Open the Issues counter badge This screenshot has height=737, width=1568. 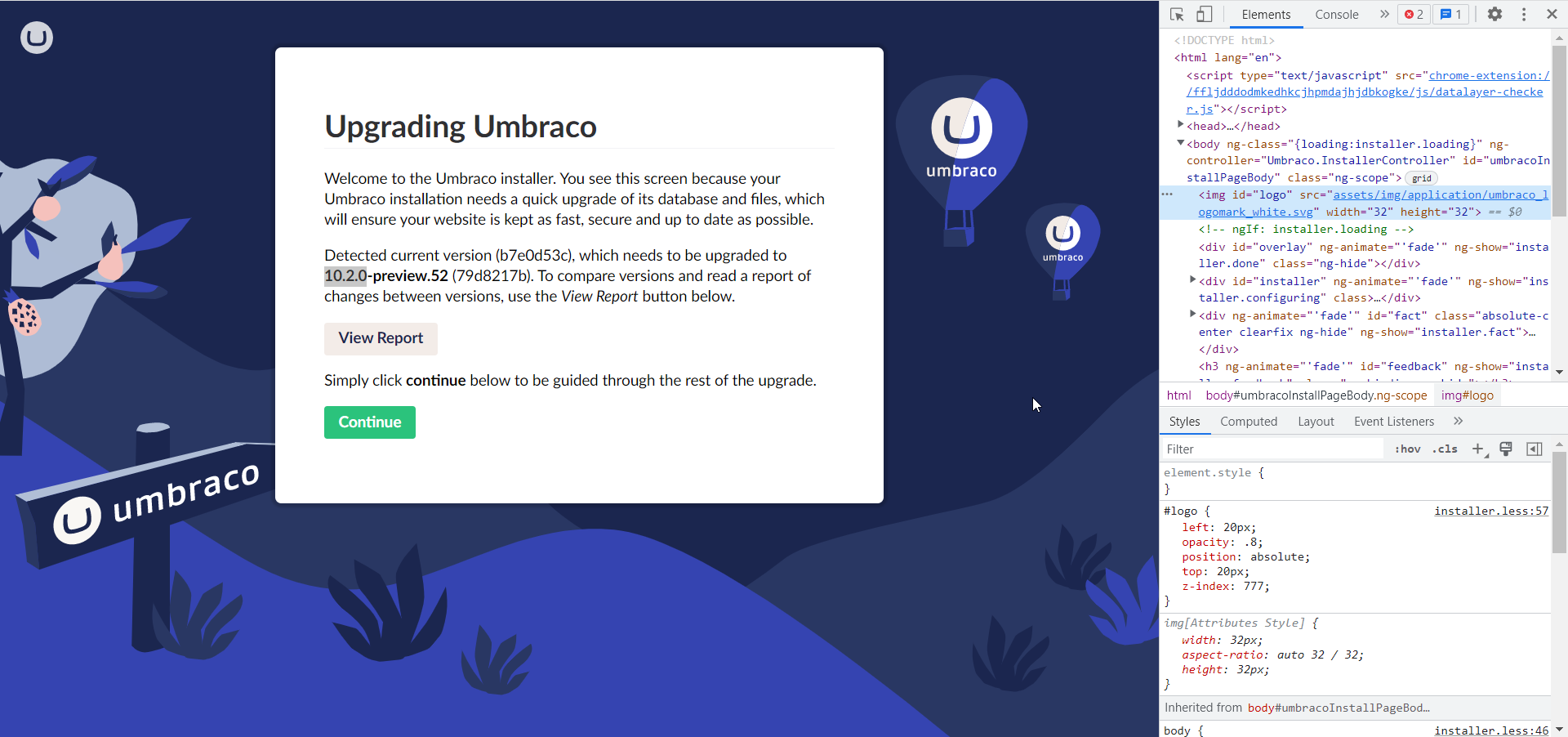pyautogui.click(x=1450, y=14)
